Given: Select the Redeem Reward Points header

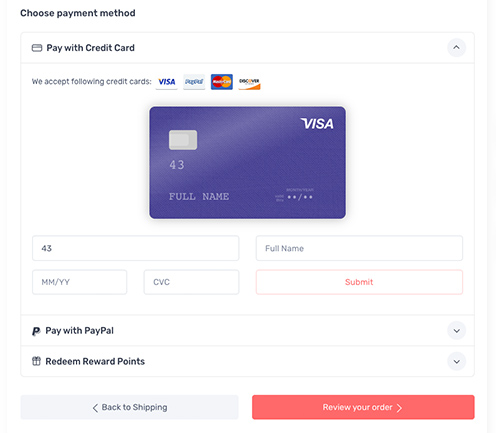Looking at the screenshot, I should coord(247,361).
